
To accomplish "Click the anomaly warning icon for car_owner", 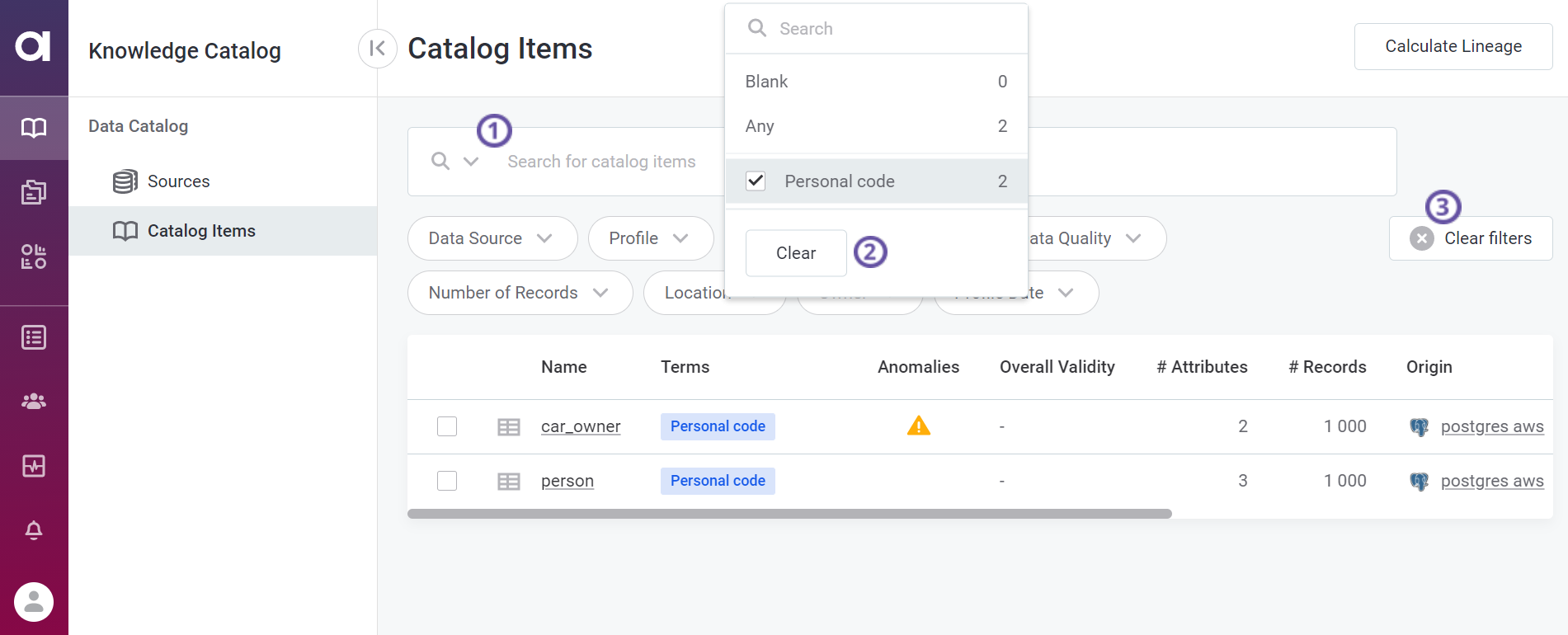I will pos(918,426).
